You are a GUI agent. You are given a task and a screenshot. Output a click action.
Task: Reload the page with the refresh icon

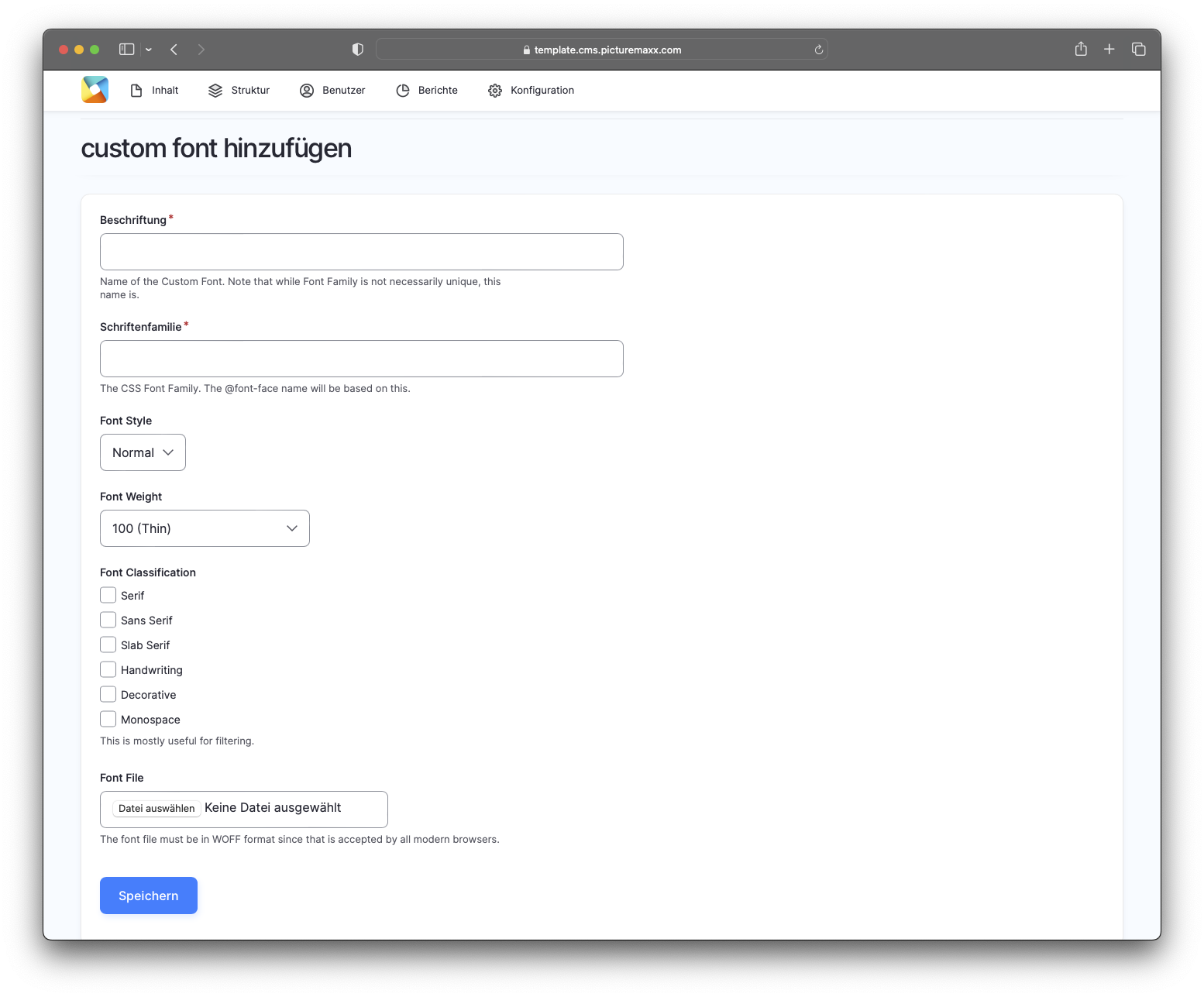pos(818,50)
